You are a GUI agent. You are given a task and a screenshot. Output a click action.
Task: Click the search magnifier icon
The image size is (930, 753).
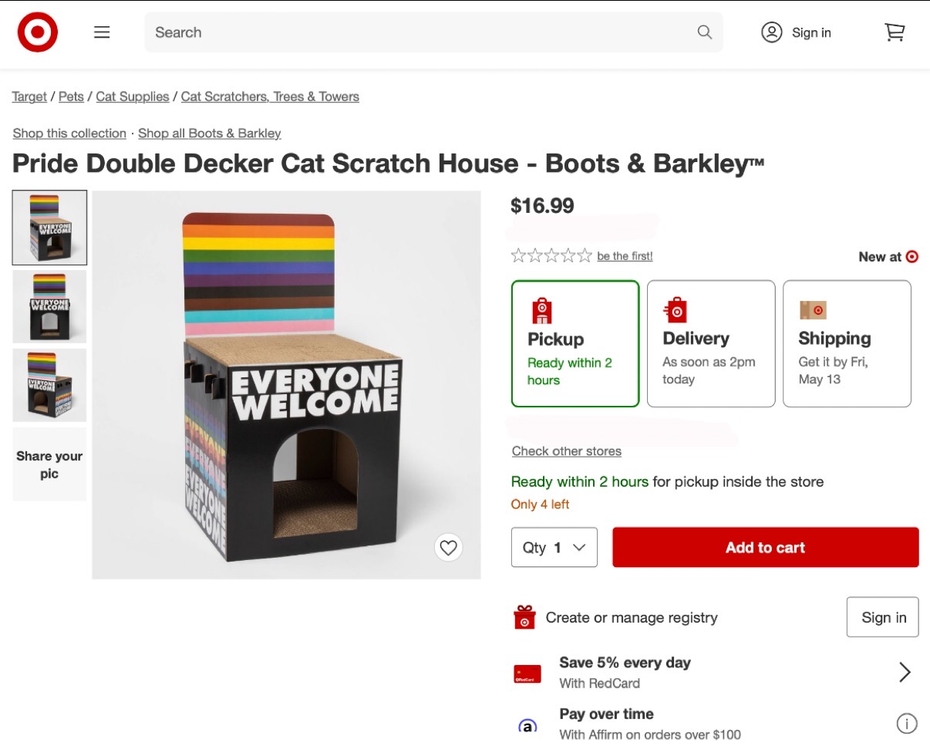coord(704,32)
